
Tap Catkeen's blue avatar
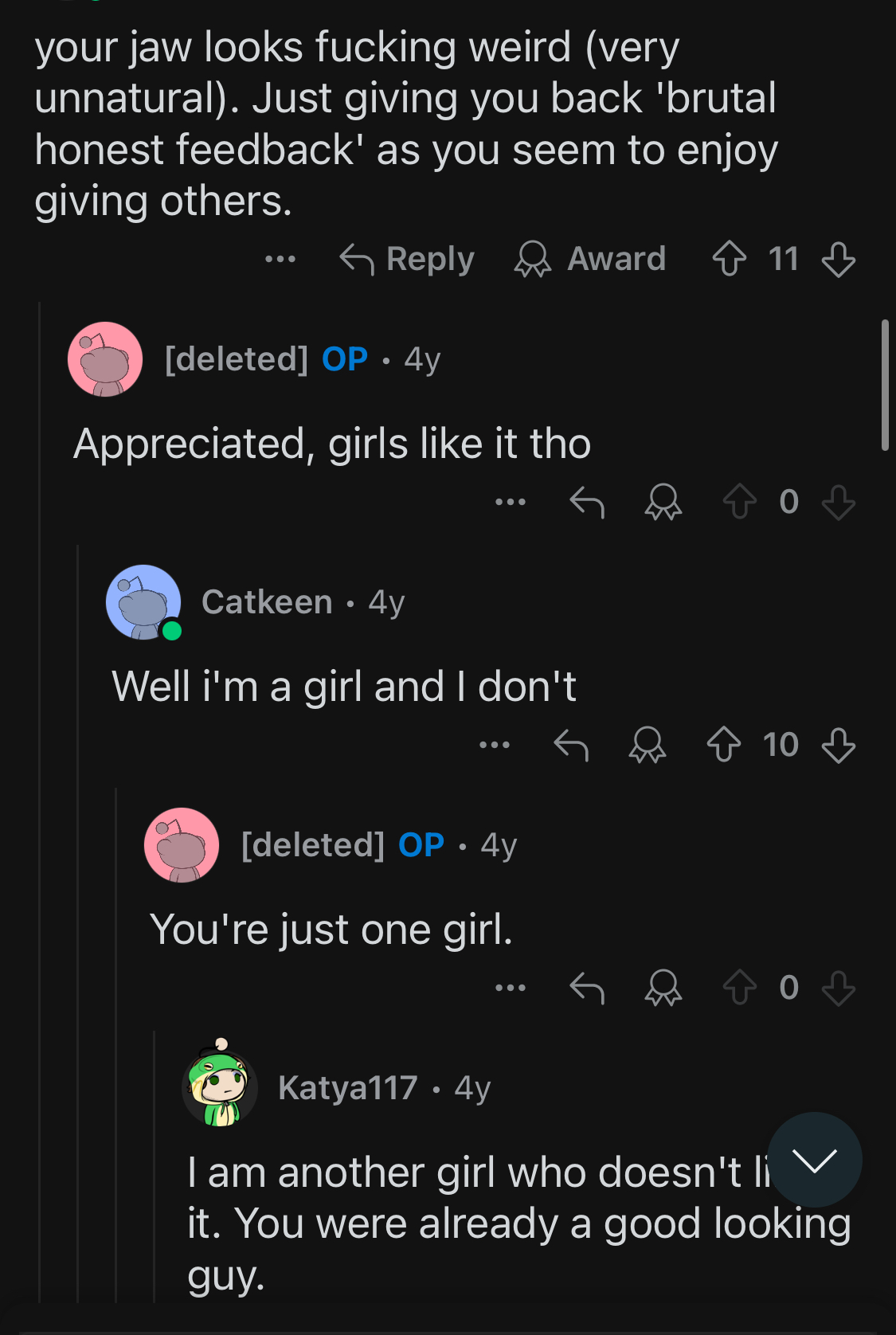143,602
